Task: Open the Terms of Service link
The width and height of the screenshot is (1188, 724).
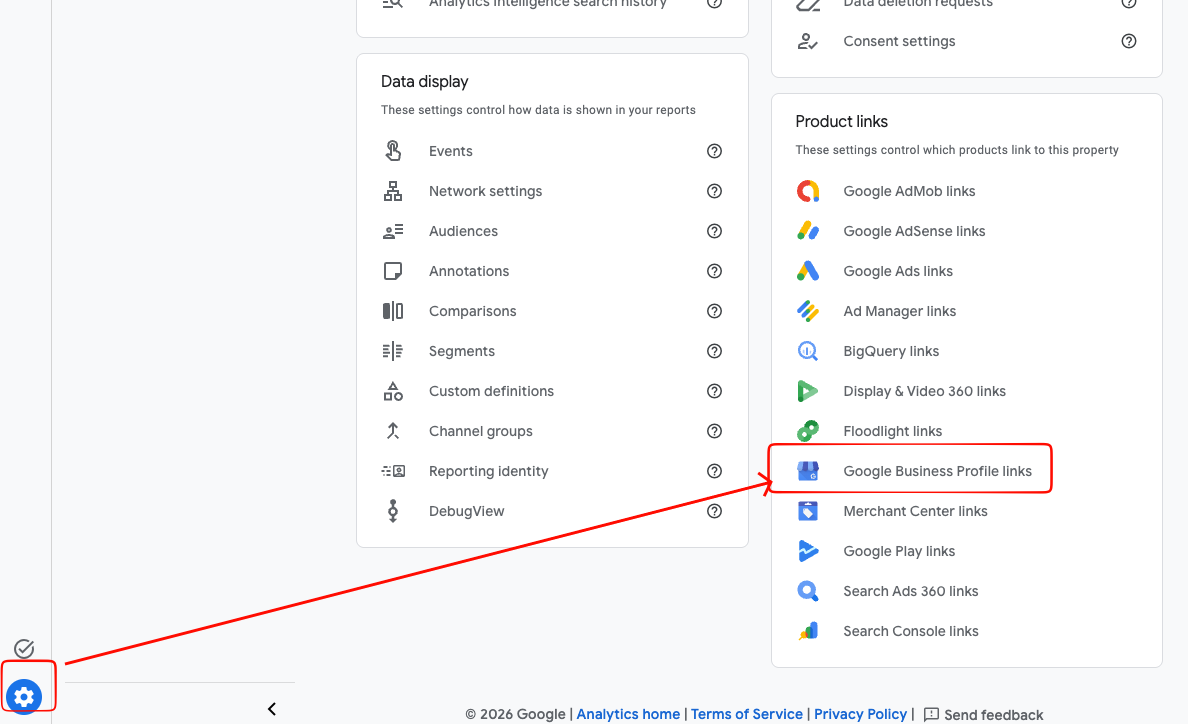Action: [x=746, y=714]
